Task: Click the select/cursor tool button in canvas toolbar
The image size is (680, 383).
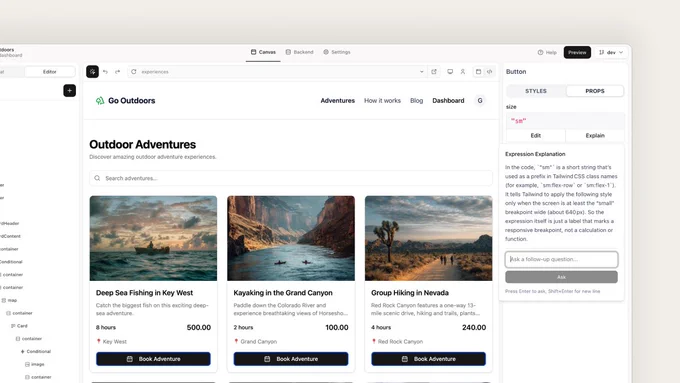Action: (x=92, y=72)
